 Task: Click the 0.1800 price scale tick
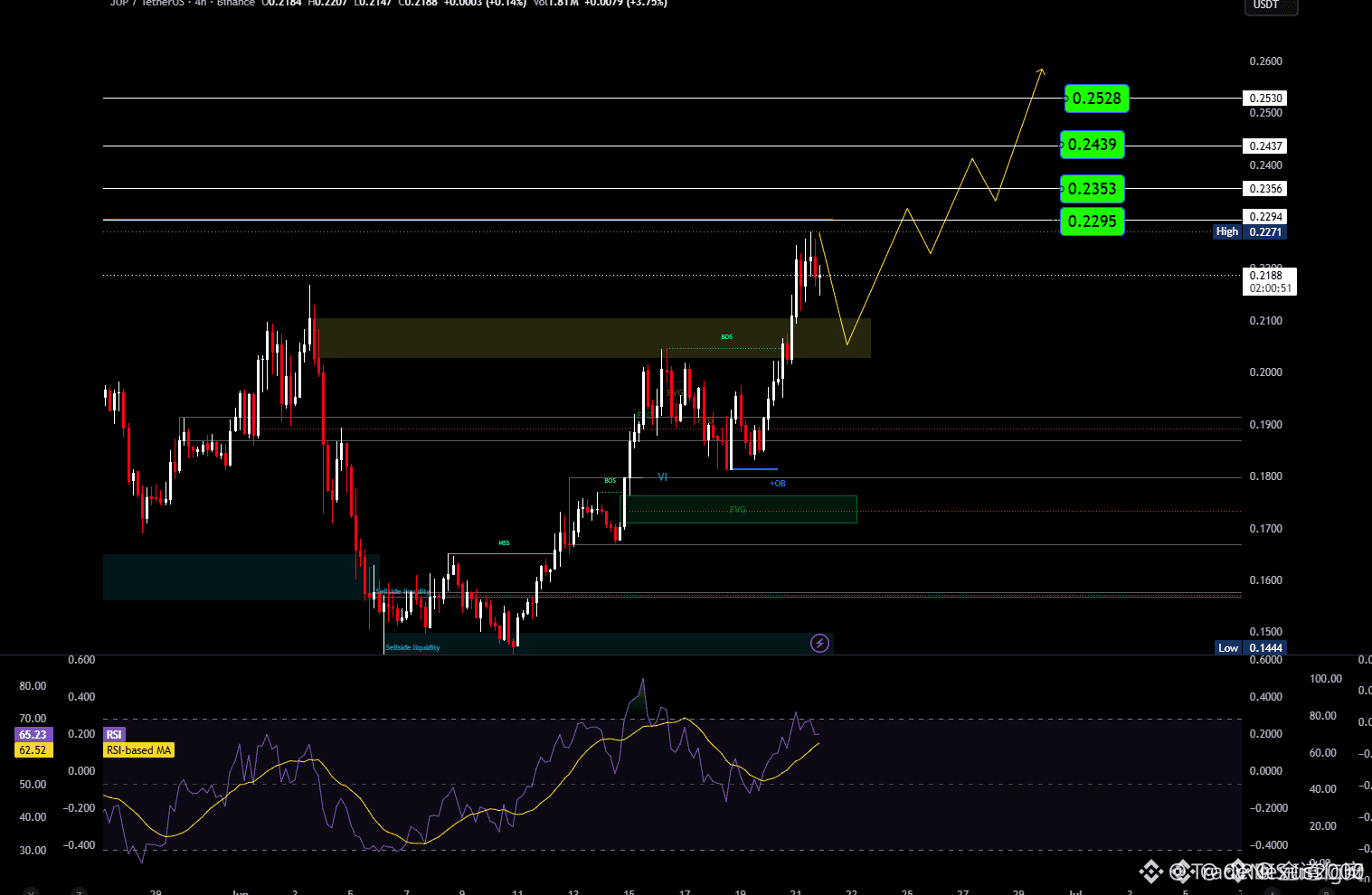pos(1265,476)
